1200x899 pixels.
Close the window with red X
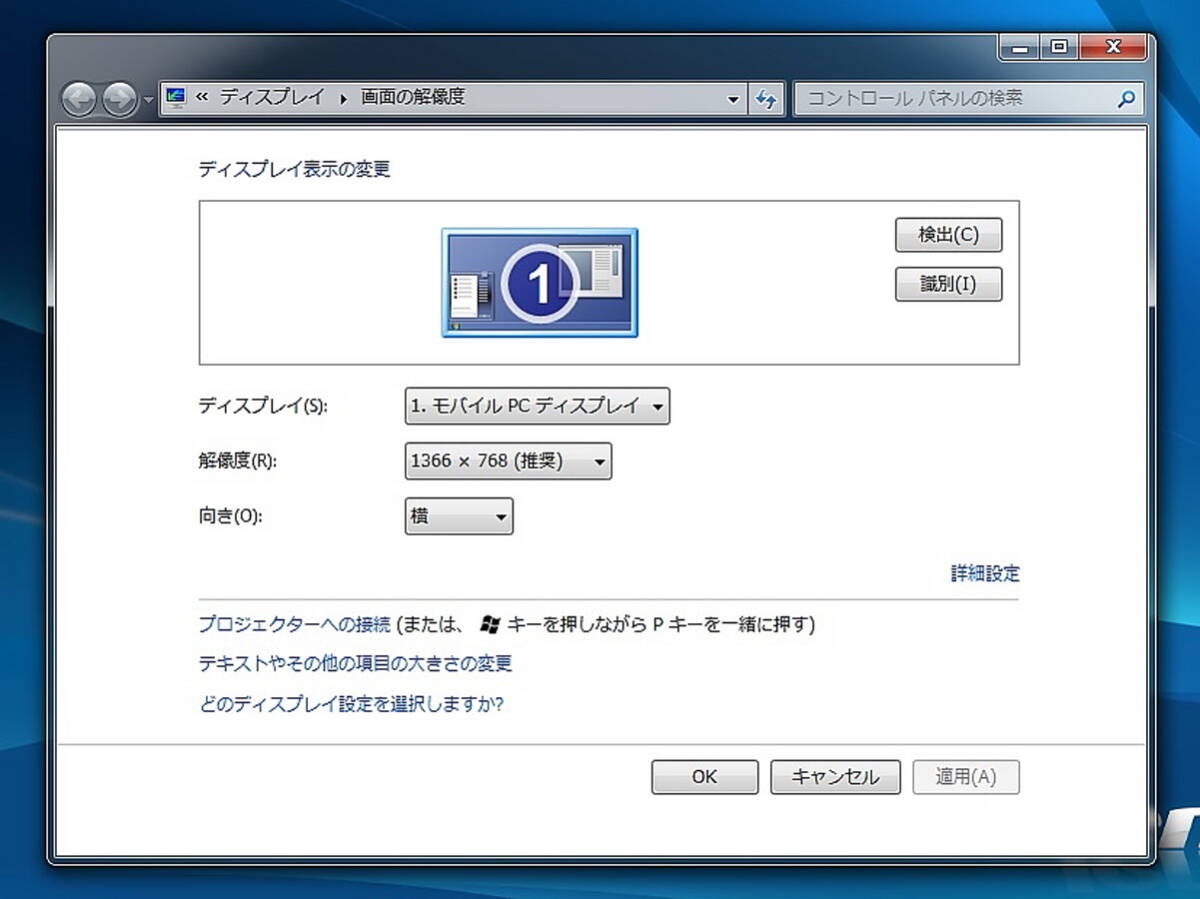pos(1113,47)
